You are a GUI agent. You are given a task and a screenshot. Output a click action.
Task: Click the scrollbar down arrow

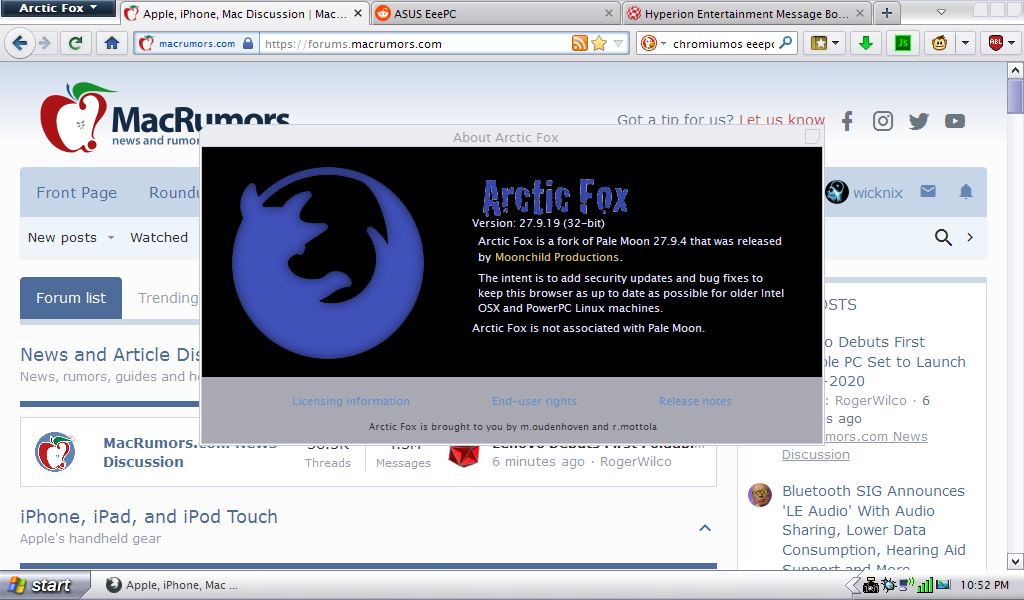pos(1015,561)
